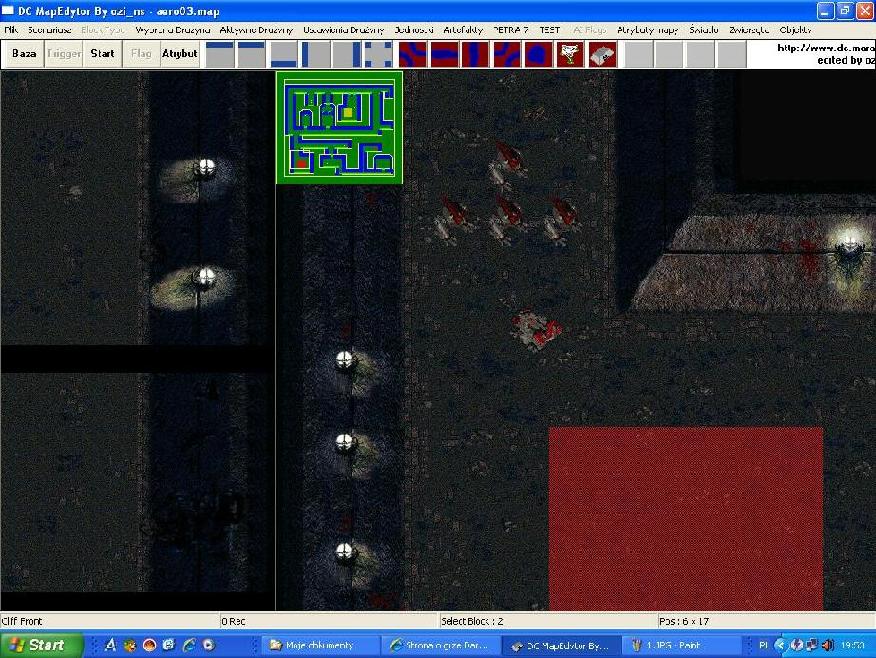This screenshot has height=658, width=876.
Task: Click the volume speaker tray icon
Action: (828, 645)
